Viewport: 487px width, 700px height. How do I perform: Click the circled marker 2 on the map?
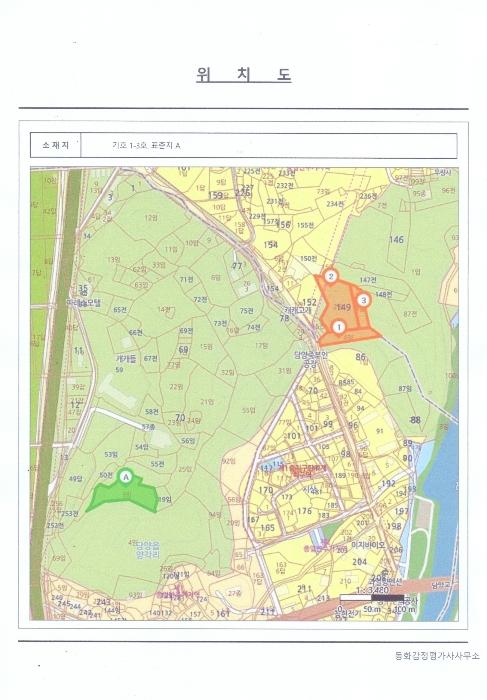[x=331, y=276]
